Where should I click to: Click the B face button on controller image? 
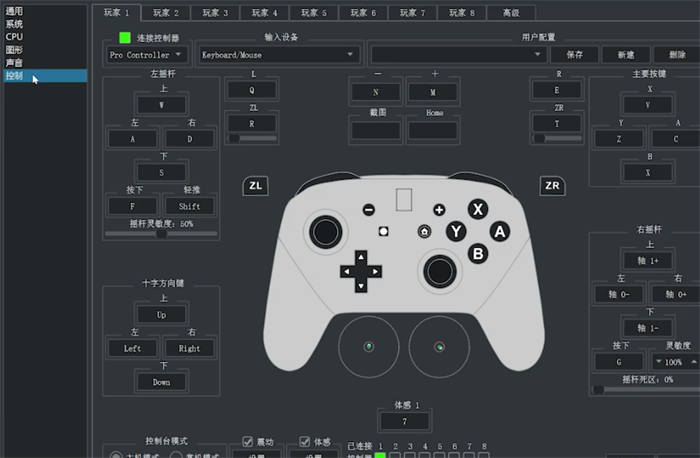pos(478,254)
